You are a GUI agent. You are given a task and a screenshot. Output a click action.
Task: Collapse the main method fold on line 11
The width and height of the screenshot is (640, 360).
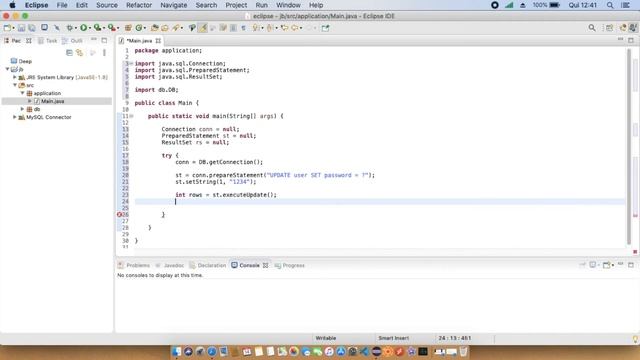(x=131, y=116)
